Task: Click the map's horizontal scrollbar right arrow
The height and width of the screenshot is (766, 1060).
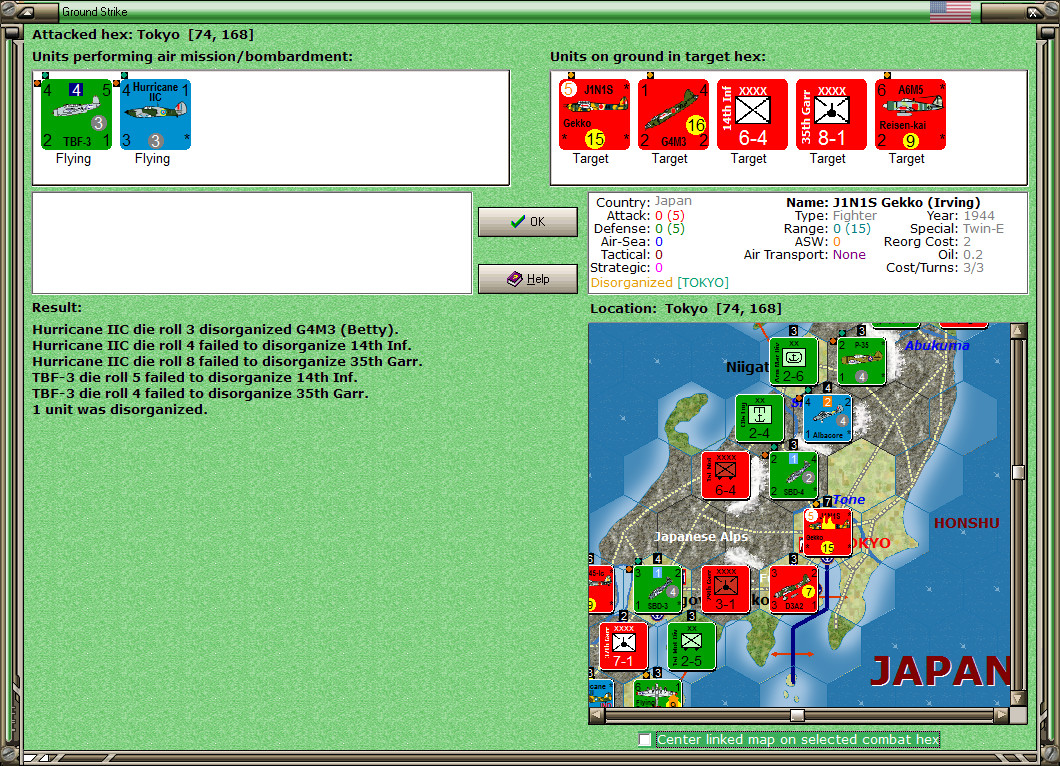Action: pos(1002,715)
